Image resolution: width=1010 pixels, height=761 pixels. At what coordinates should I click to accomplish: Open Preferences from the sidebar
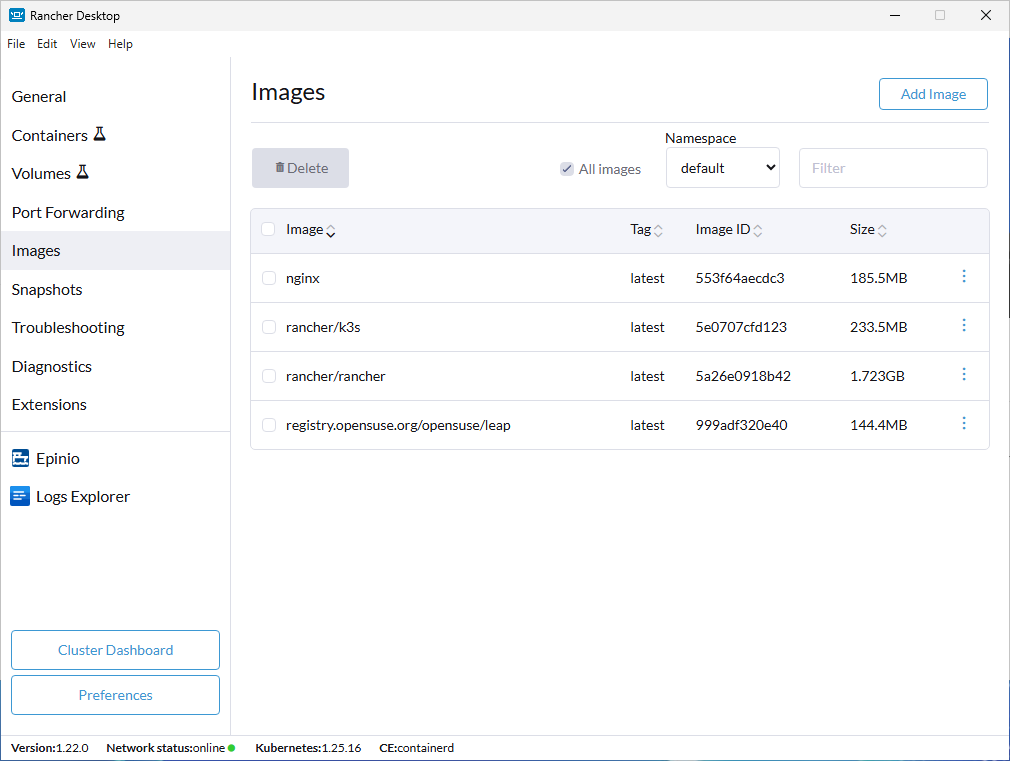(115, 695)
